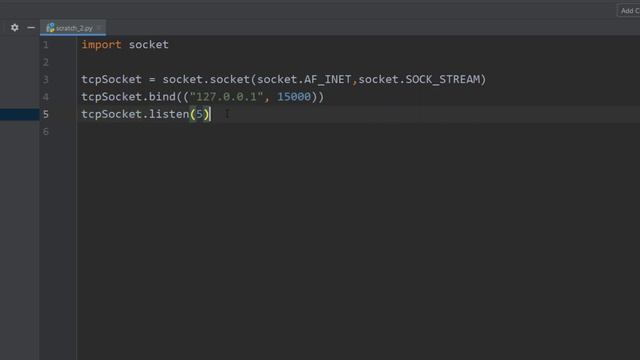
Task: Click 'socket' module name on line 1
Action: coord(149,44)
